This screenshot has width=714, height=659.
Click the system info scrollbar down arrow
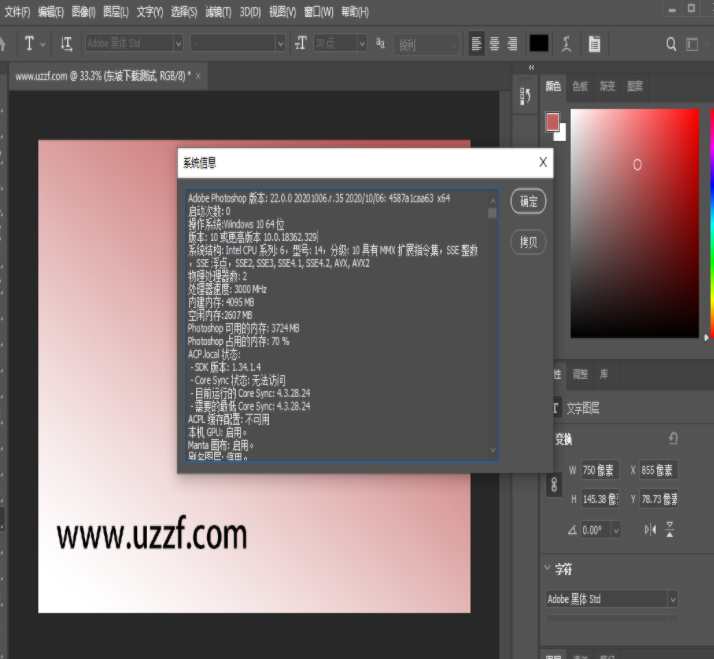[x=493, y=450]
